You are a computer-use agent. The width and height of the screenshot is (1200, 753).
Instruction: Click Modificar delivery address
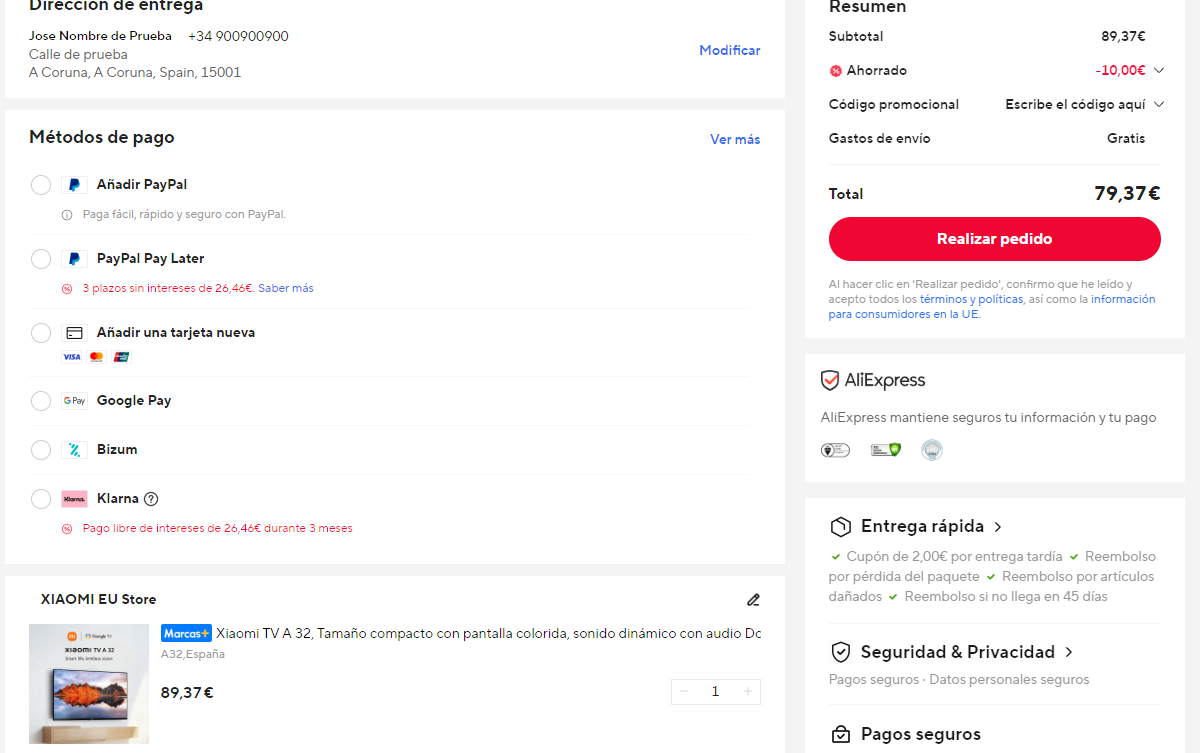point(730,51)
